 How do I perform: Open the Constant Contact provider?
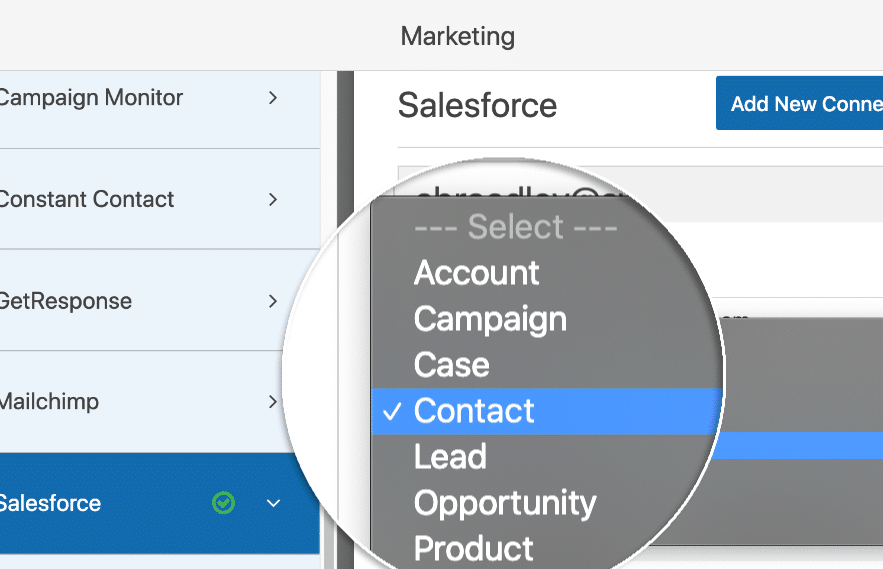point(87,200)
